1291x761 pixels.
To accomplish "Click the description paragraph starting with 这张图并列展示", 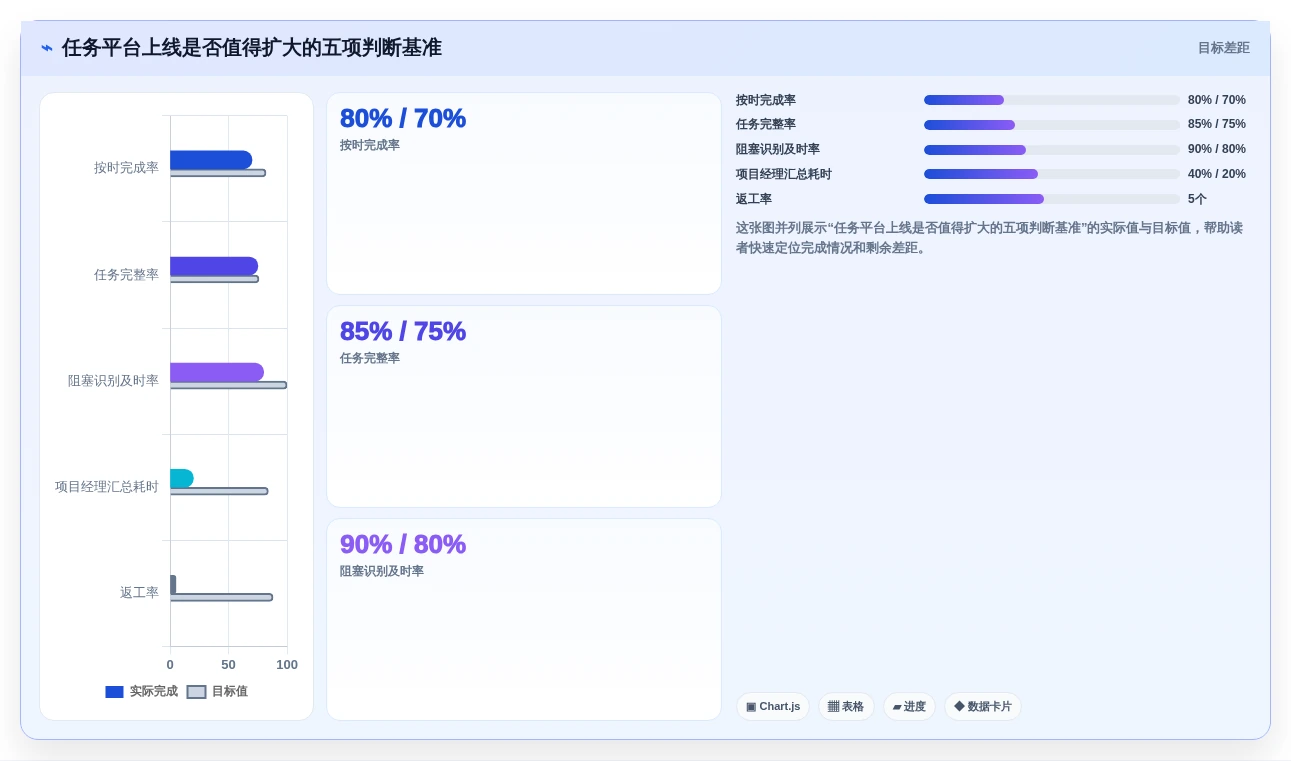I will (990, 238).
